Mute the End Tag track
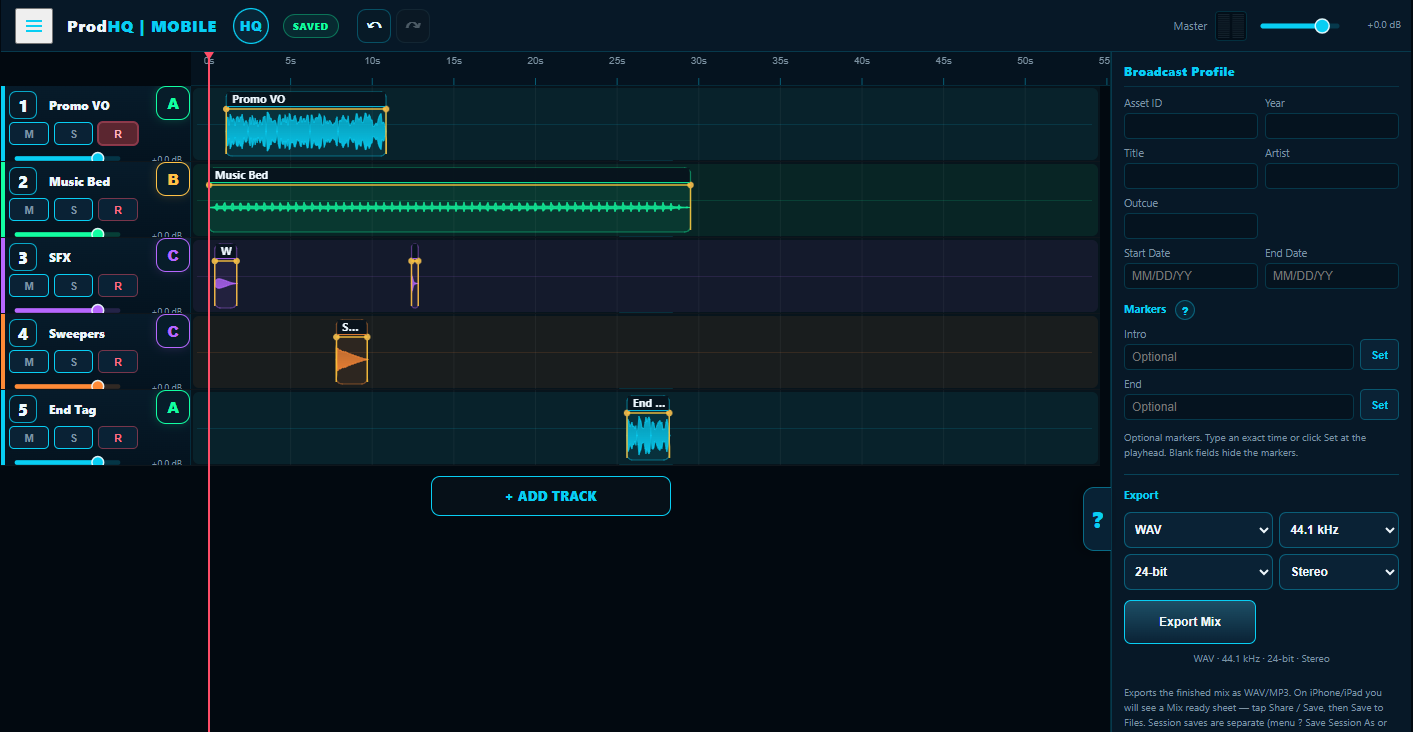This screenshot has height=732, width=1413. click(x=29, y=438)
